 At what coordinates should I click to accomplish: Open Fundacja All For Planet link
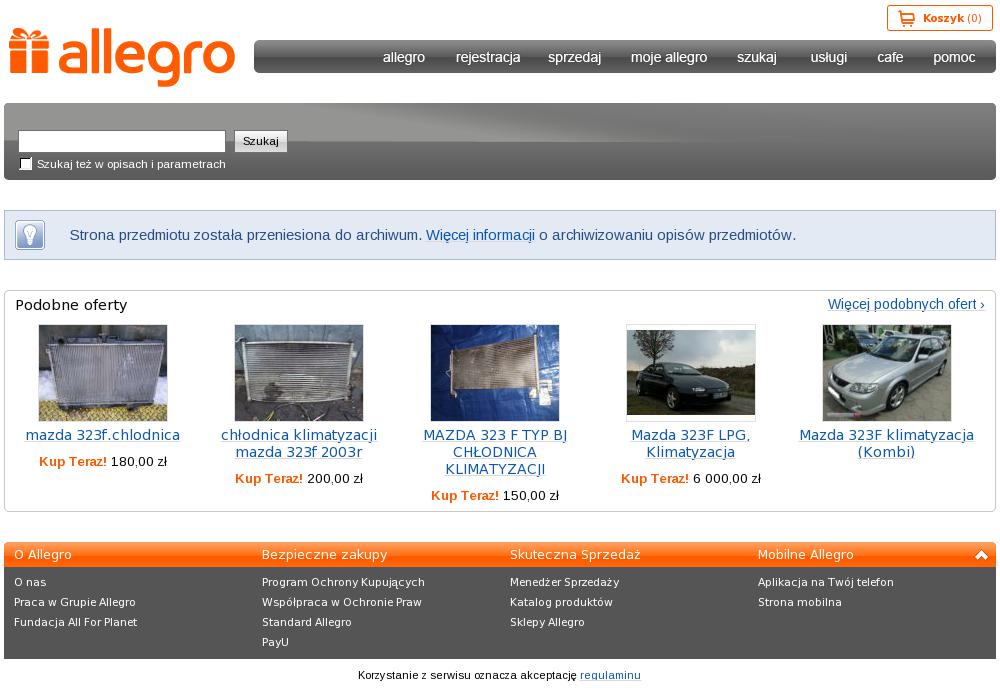pyautogui.click(x=75, y=622)
